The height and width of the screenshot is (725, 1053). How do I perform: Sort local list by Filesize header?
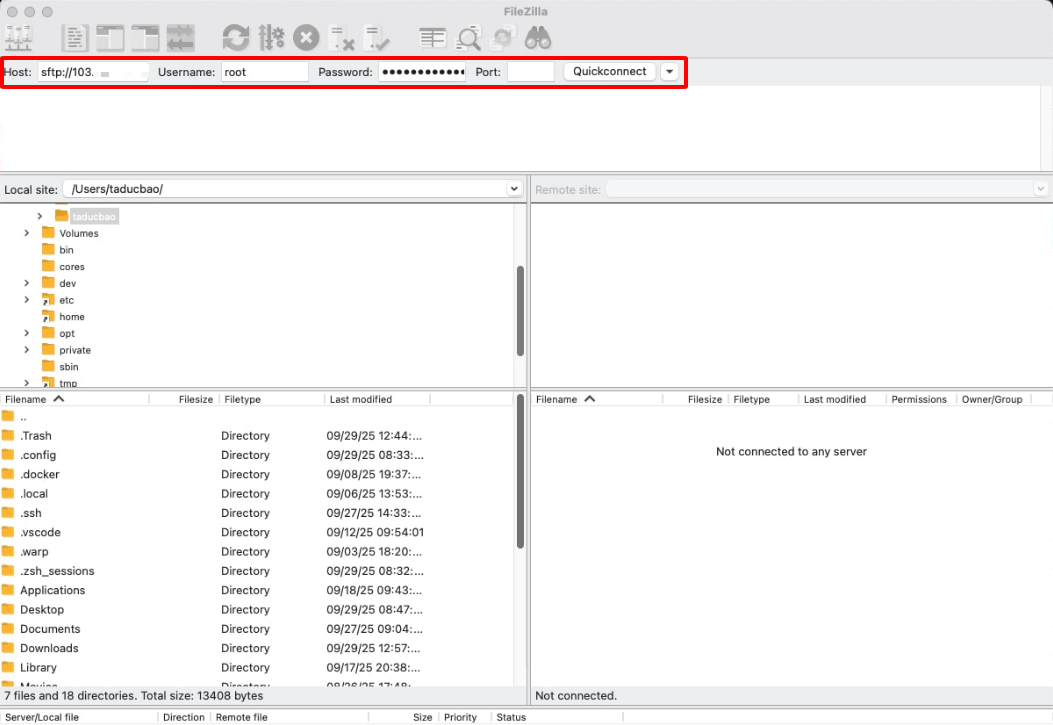point(184,399)
